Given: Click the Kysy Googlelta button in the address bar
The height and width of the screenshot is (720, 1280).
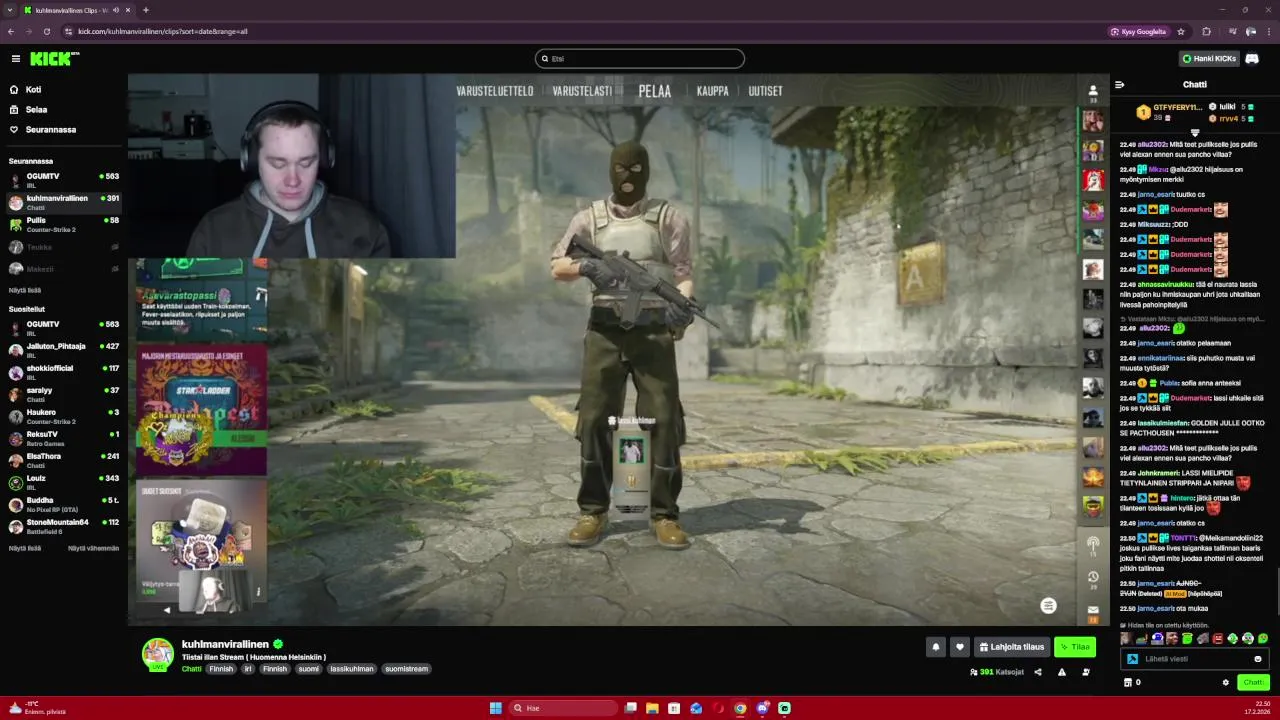Looking at the screenshot, I should point(1138,32).
